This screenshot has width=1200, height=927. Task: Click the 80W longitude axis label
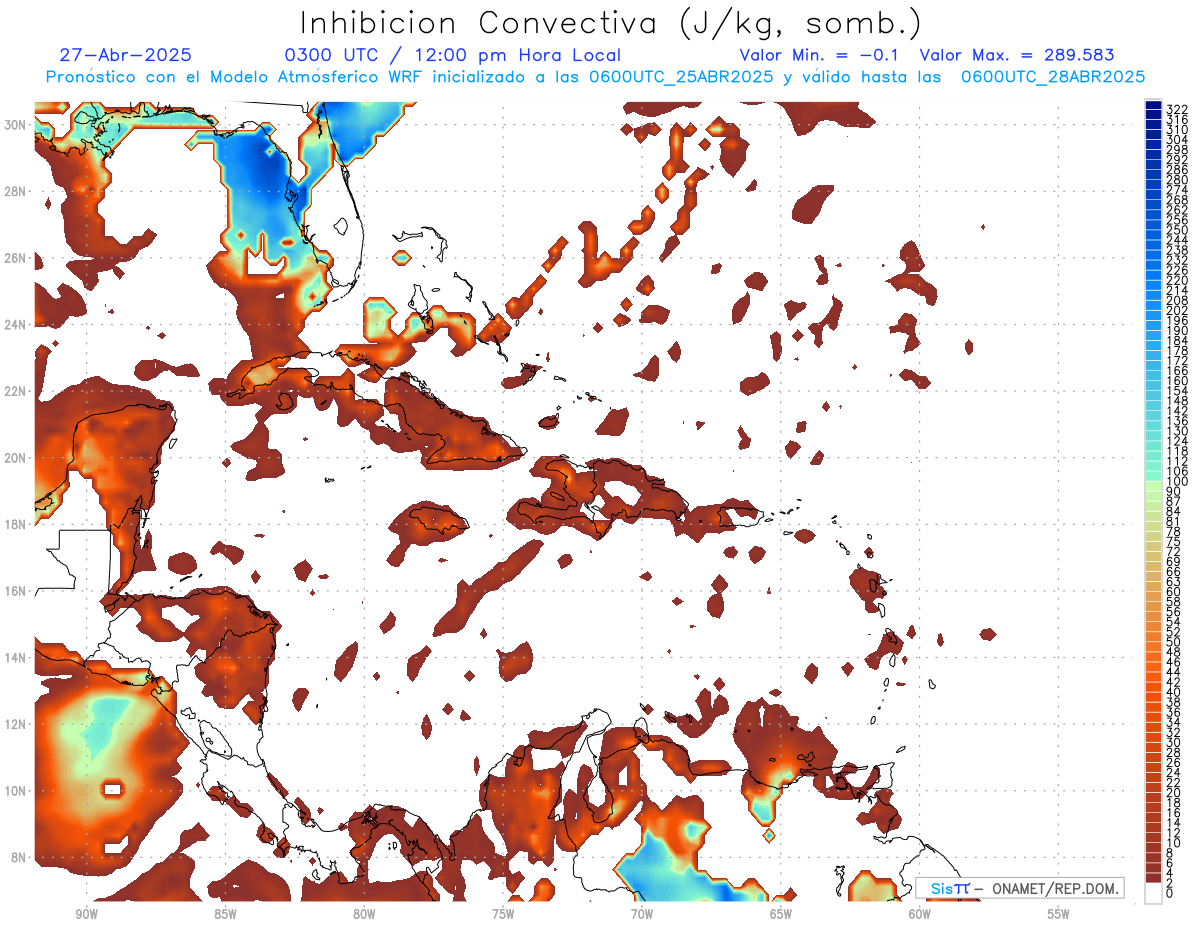coord(364,914)
